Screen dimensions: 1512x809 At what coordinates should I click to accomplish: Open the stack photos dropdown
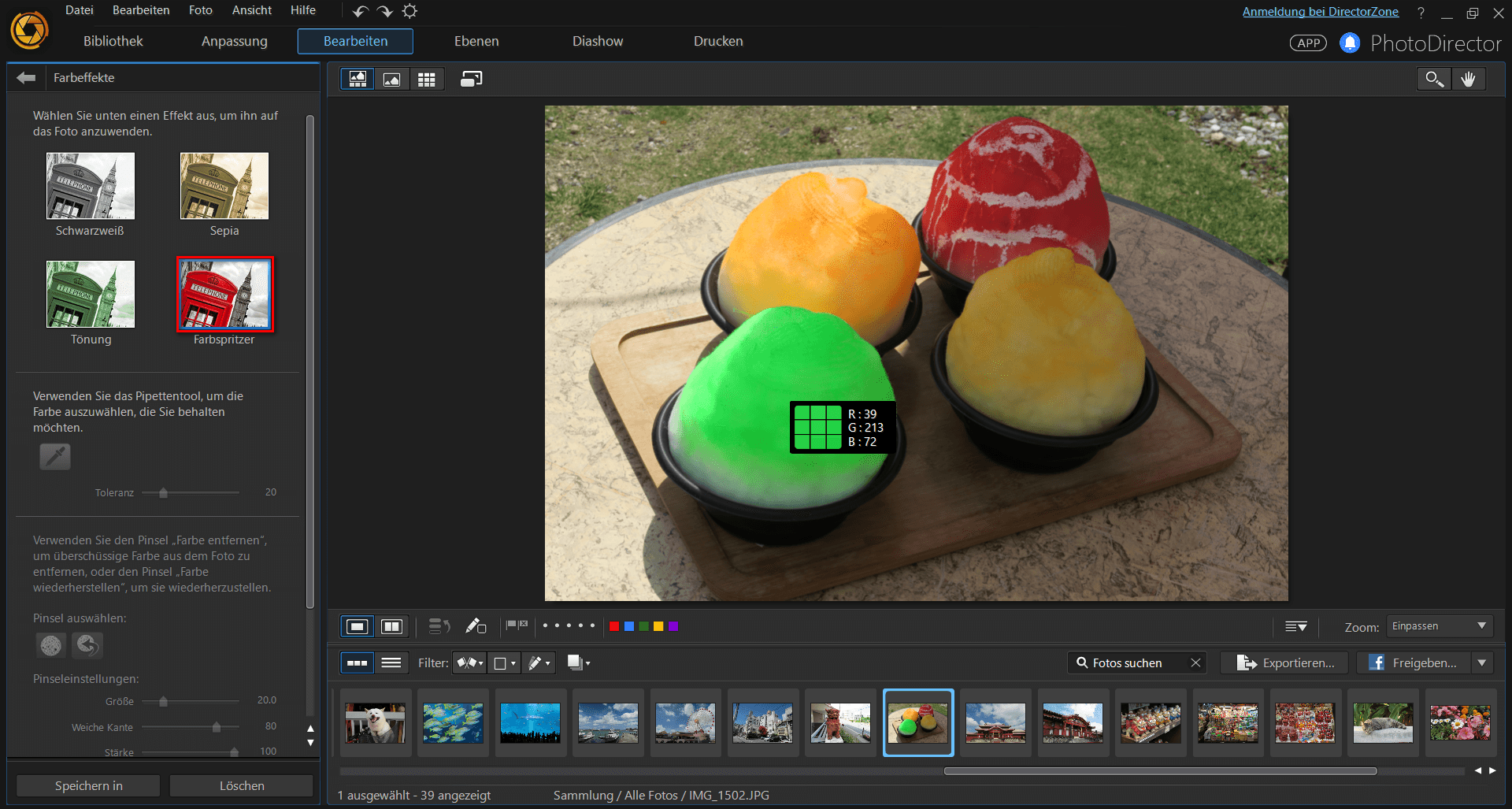[x=578, y=662]
